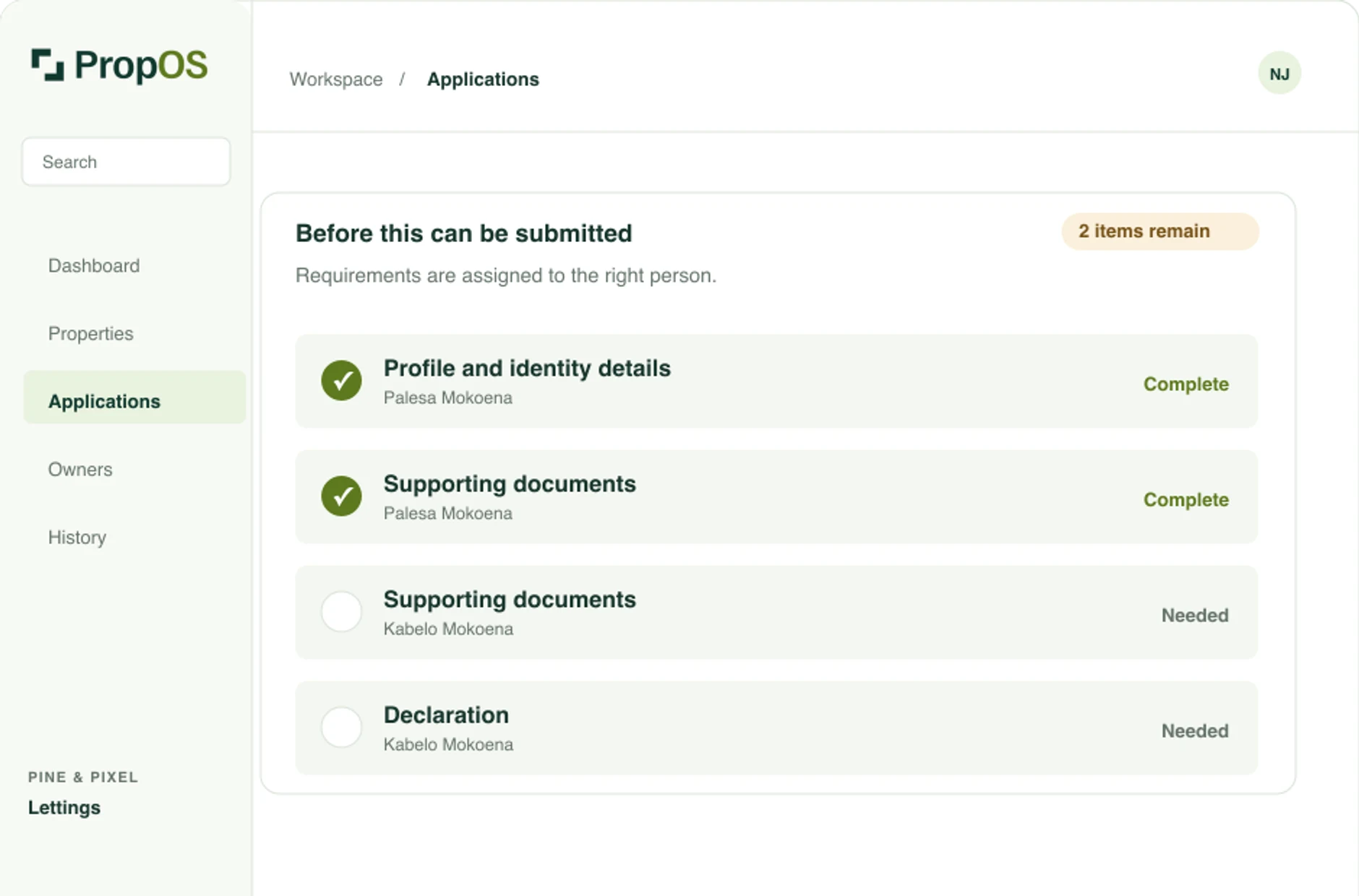Click Needed status on Kabelo's Supporting documents
Image resolution: width=1359 pixels, height=896 pixels.
tap(1195, 616)
